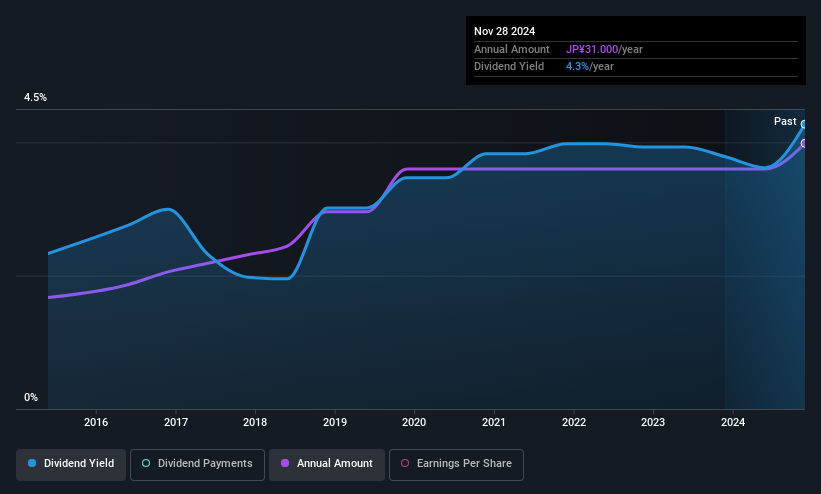This screenshot has height=494, width=821.
Task: Click the 2019 x-axis label
Action: coord(335,422)
